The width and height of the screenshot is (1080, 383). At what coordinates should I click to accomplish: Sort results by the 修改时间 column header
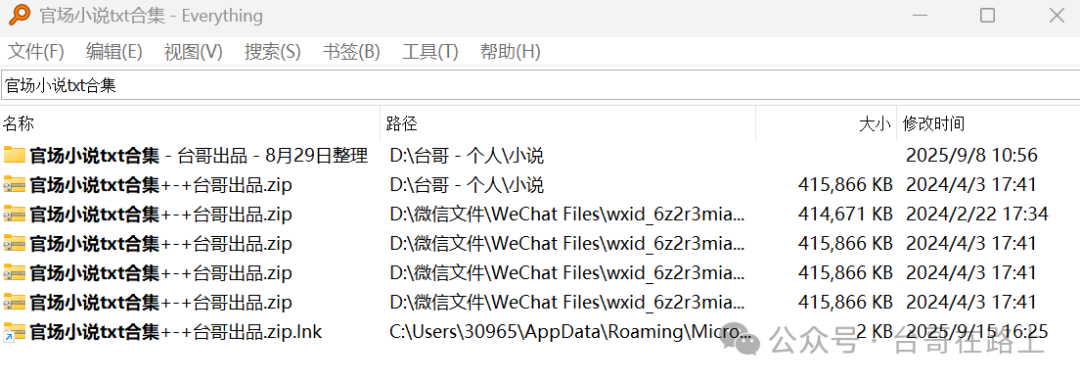click(x=988, y=124)
